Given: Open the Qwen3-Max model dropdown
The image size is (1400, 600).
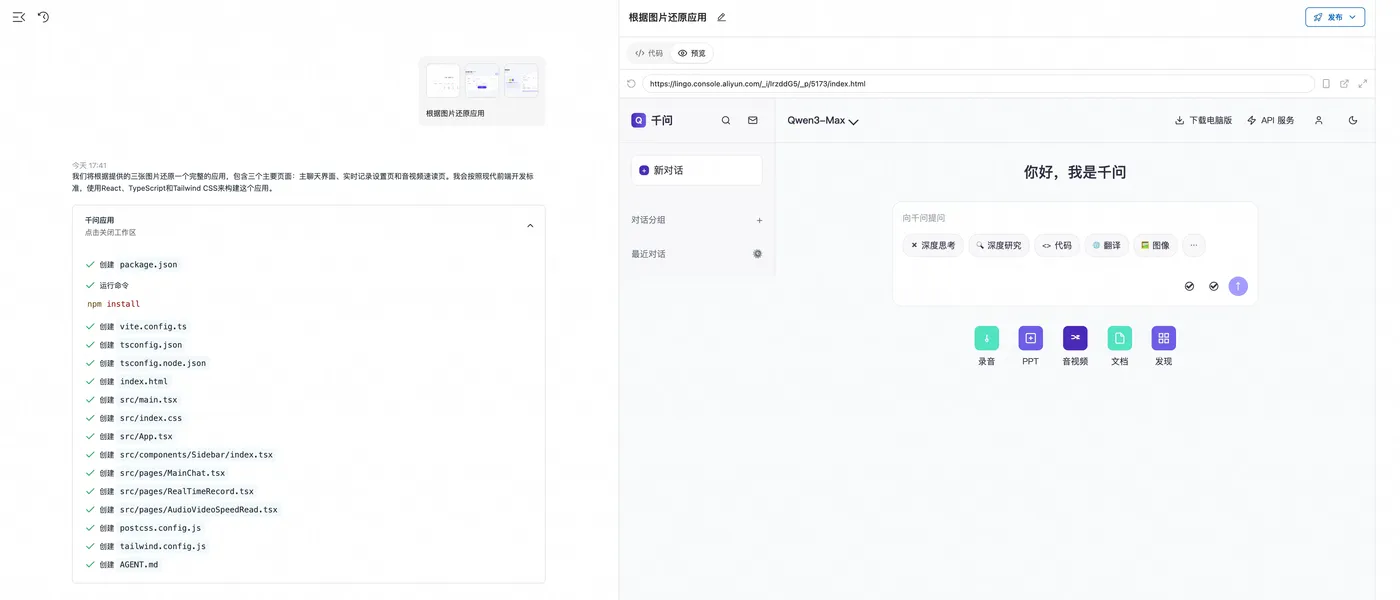Looking at the screenshot, I should (x=823, y=120).
